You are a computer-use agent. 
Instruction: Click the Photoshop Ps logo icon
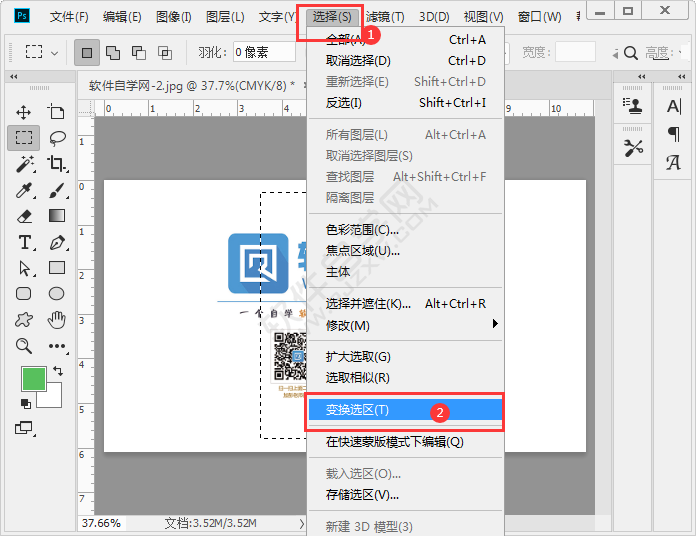[22, 16]
